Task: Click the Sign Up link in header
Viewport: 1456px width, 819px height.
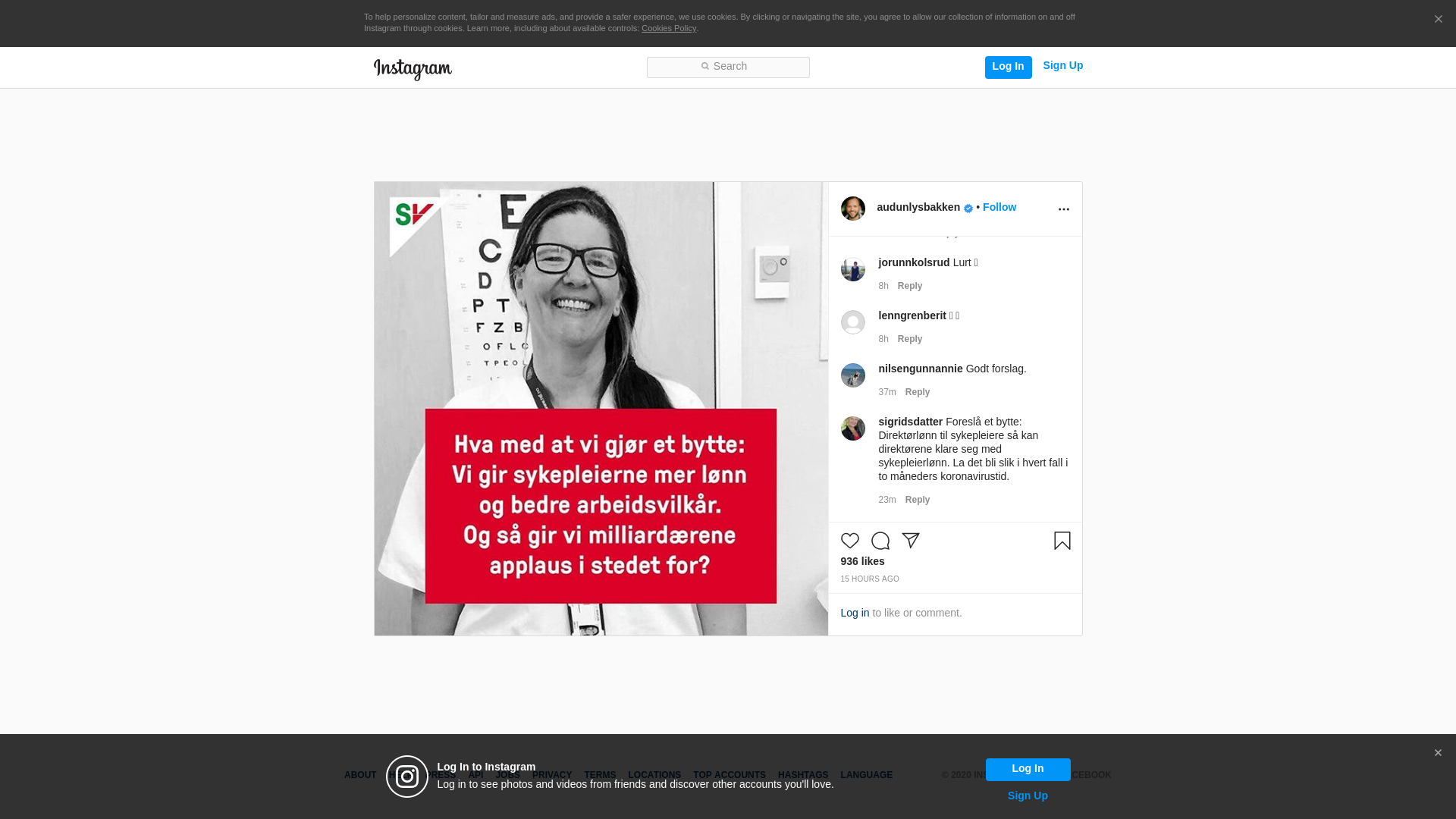Action: coord(1062,66)
